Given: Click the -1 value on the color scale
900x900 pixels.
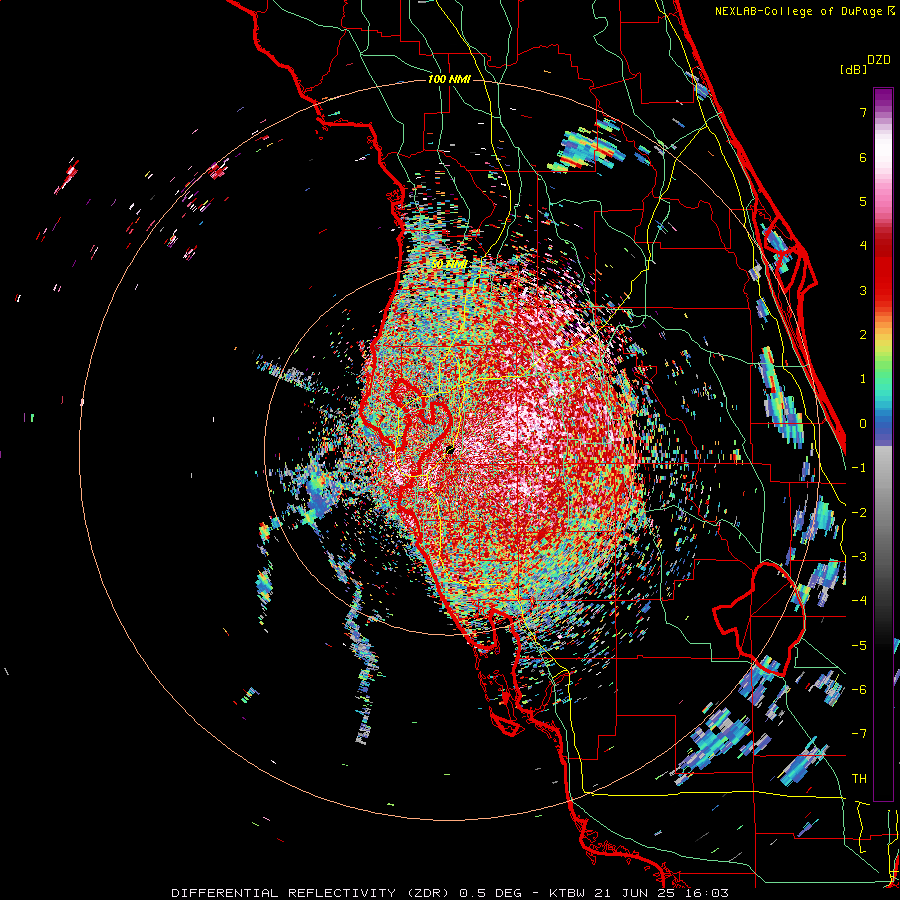Looking at the screenshot, I should [859, 468].
